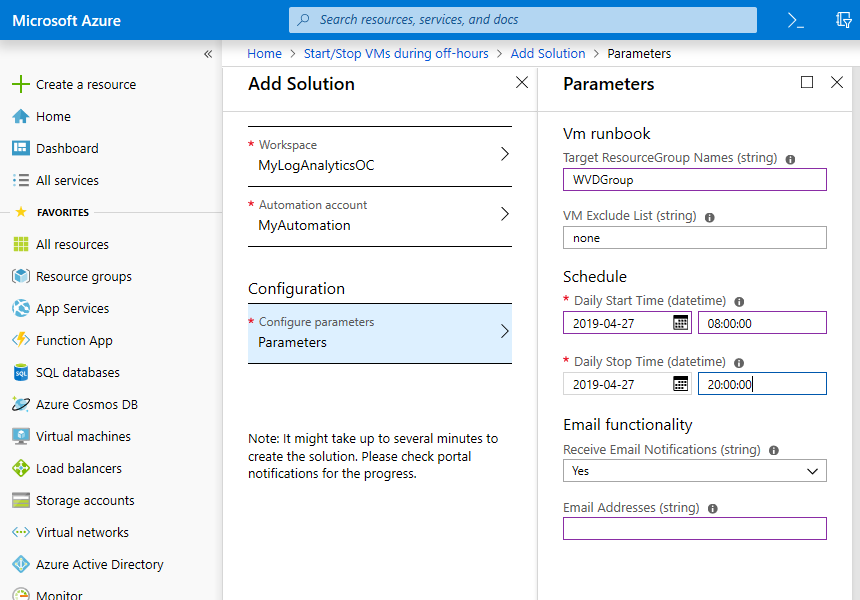The width and height of the screenshot is (860, 600).
Task: Expand the Configure parameters row
Action: point(380,333)
